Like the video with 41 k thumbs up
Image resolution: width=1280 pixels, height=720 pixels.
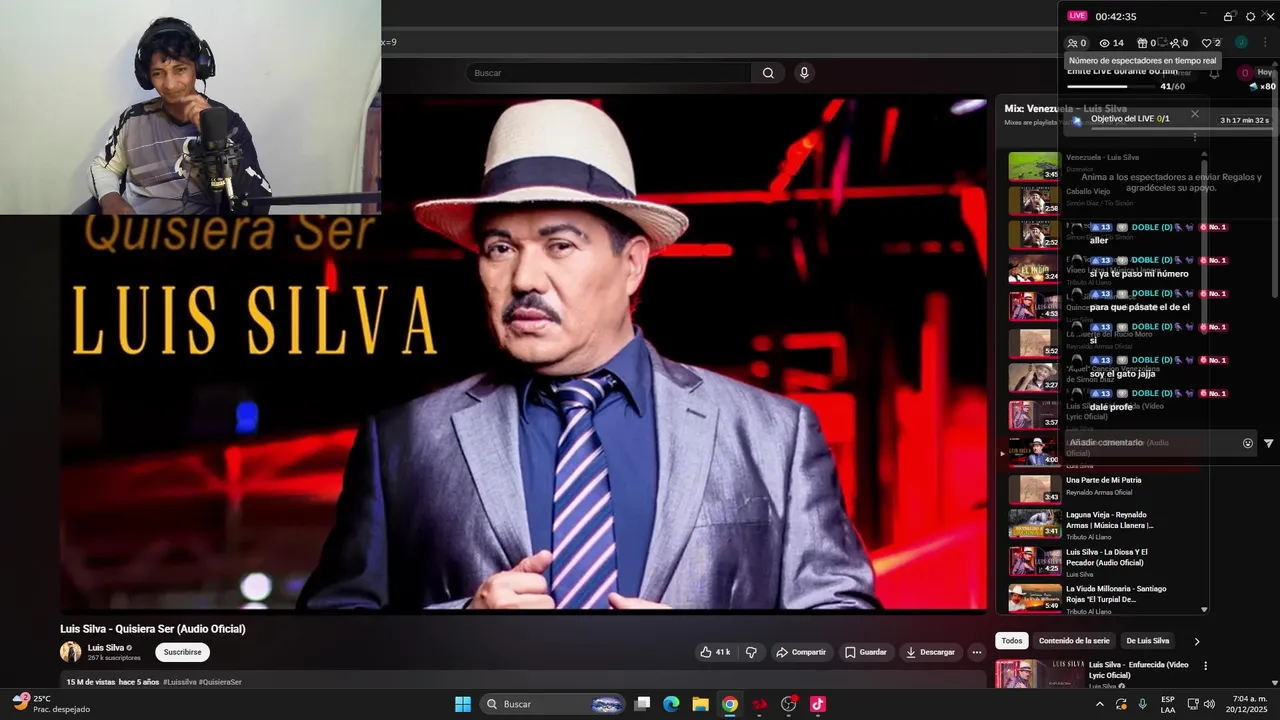point(715,652)
